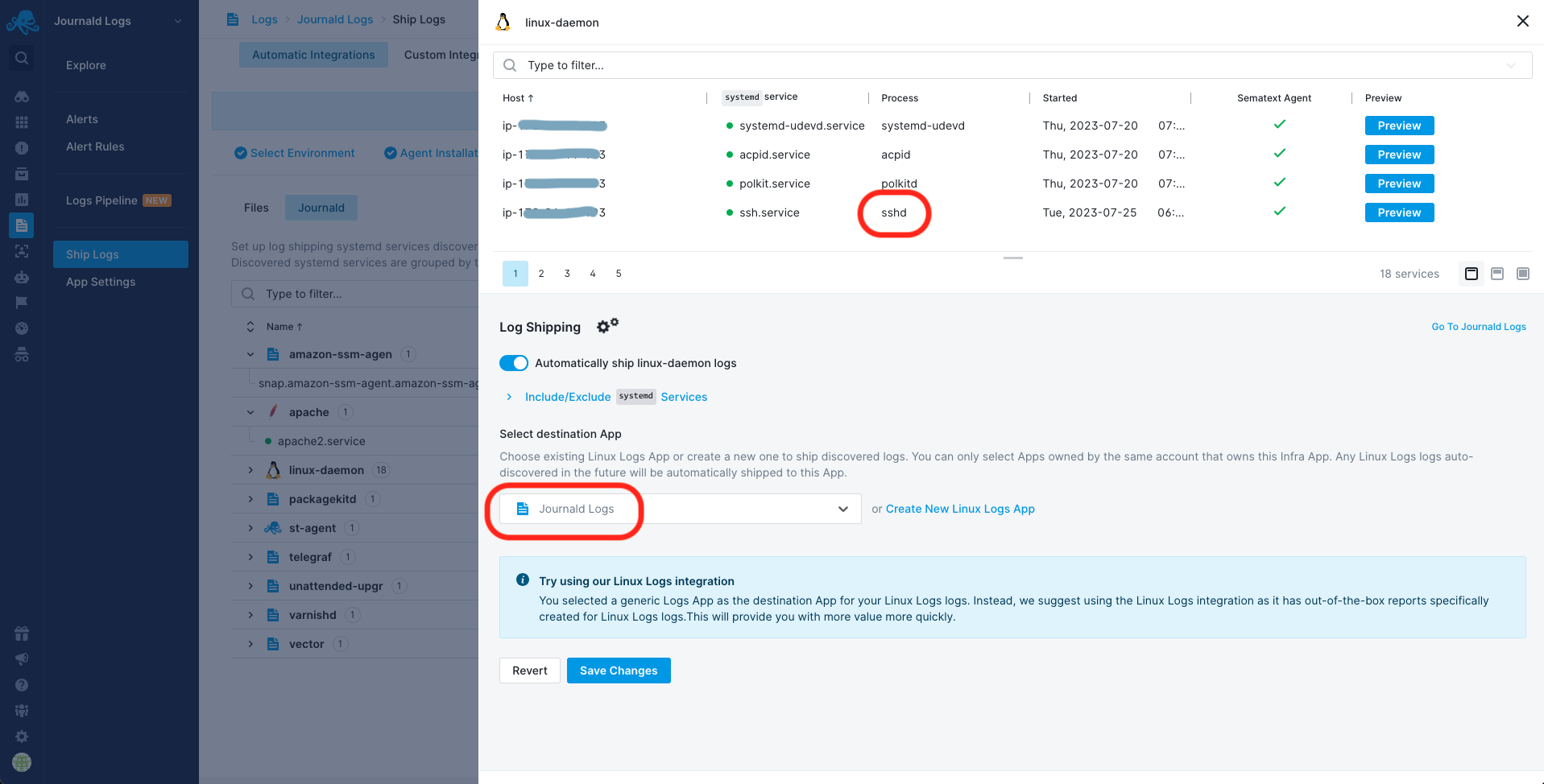Preview the ssh.service logs
Screen dimensions: 1544x784
[1399, 213]
